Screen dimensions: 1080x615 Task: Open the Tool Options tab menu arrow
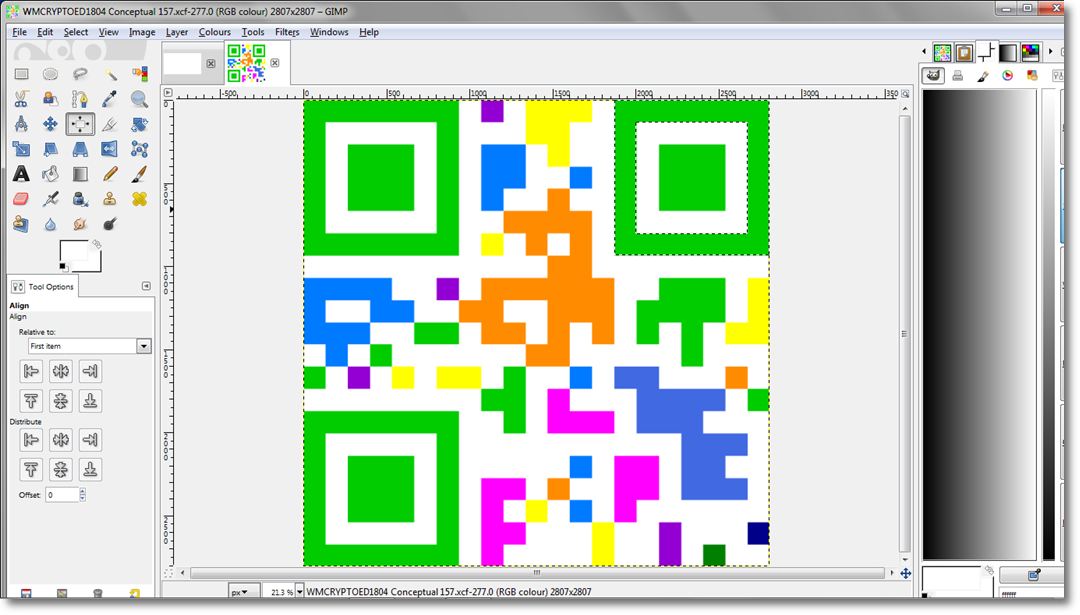146,286
